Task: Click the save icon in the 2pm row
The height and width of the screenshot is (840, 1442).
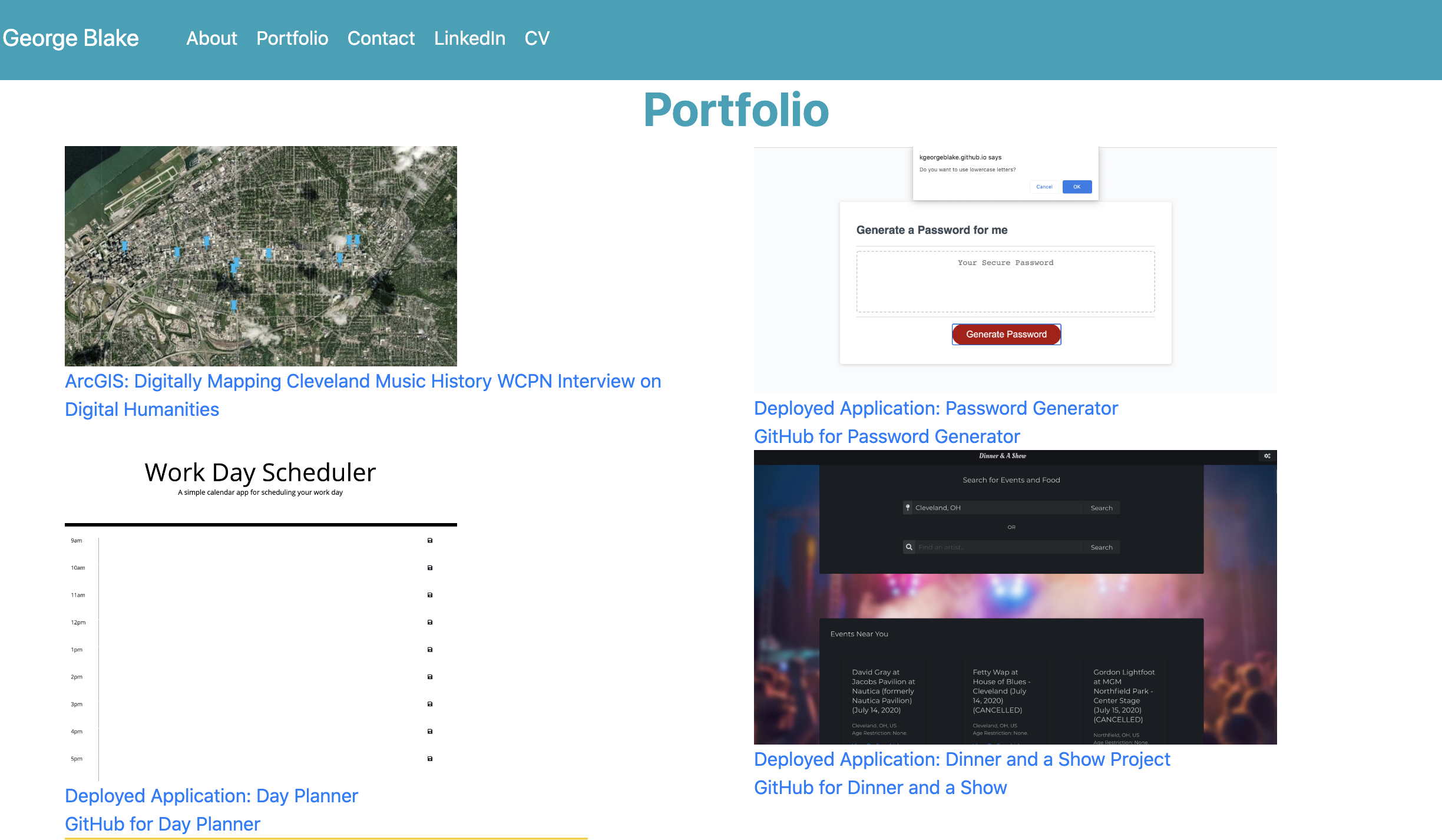Action: (430, 677)
